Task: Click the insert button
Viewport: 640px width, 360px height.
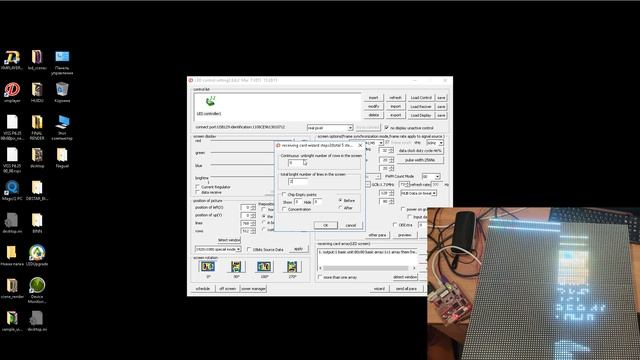Action: click(x=373, y=98)
